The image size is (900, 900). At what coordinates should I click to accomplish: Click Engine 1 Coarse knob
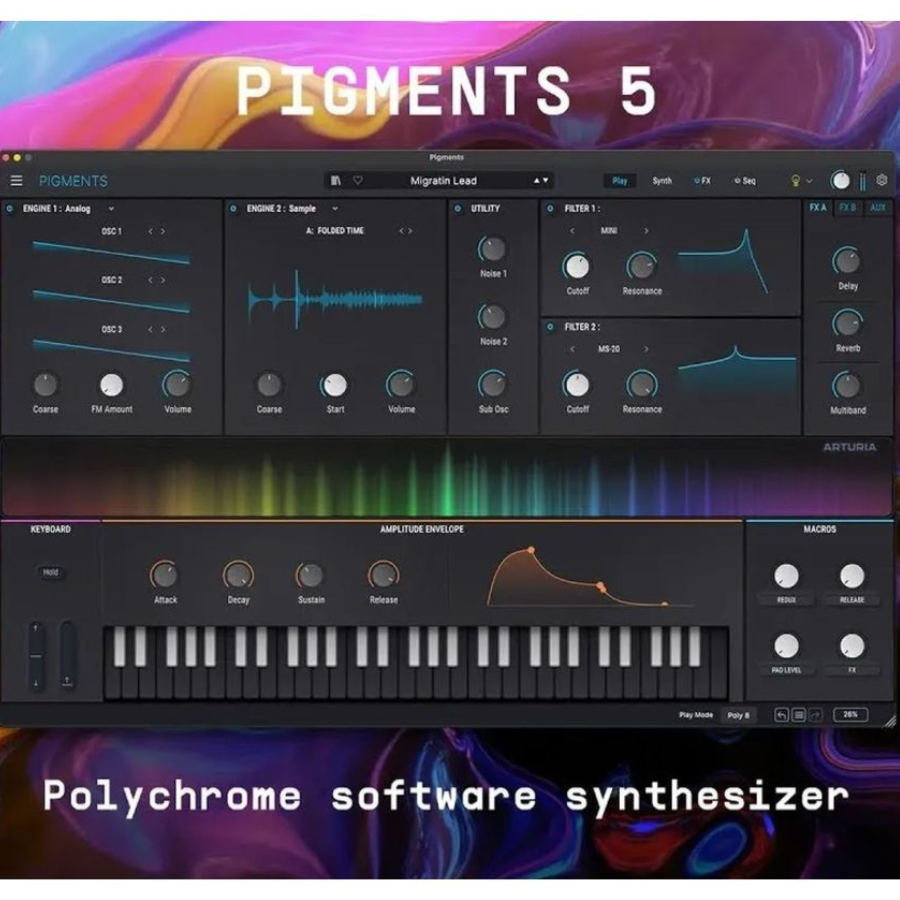tap(45, 385)
